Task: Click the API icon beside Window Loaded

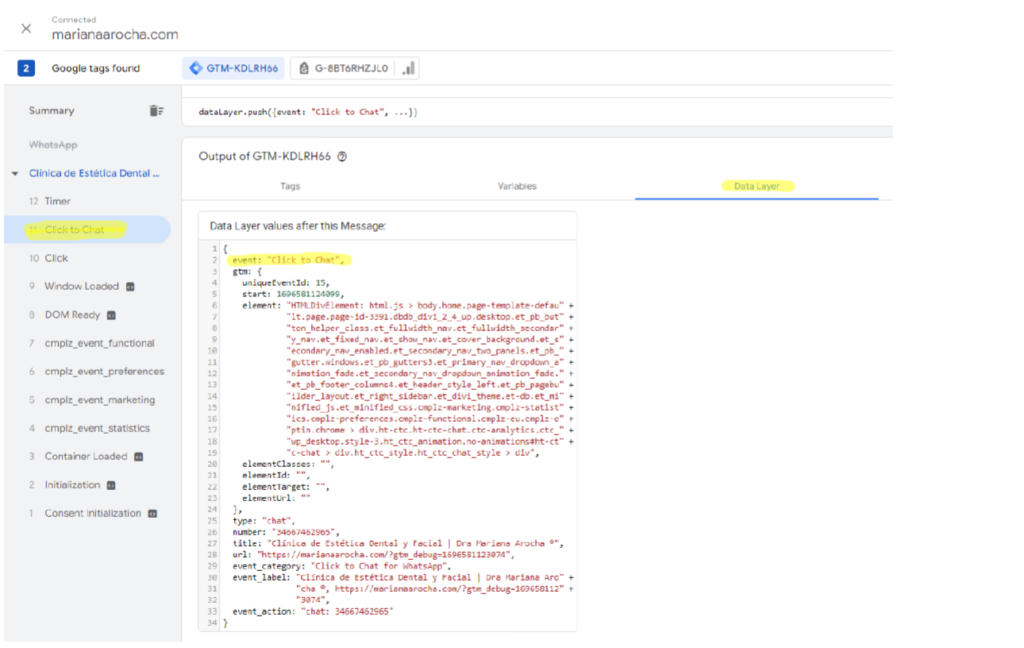Action: pos(130,287)
